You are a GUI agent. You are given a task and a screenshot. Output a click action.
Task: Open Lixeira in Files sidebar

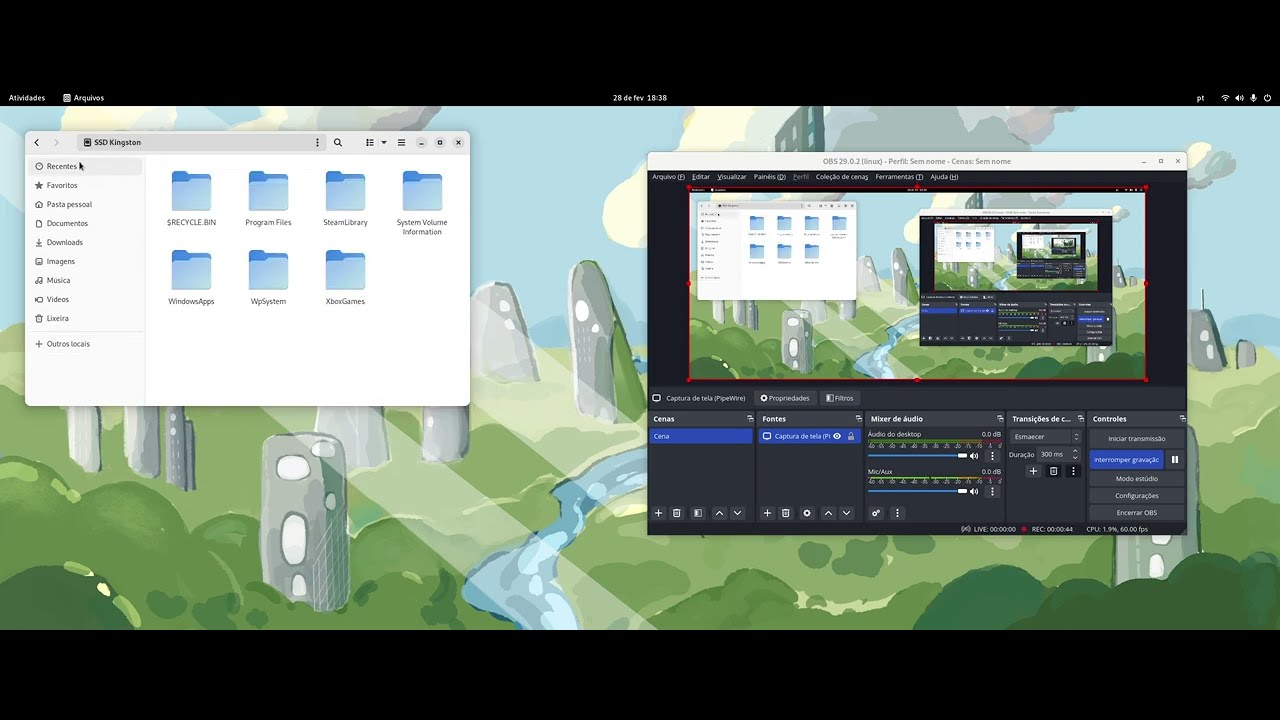pos(84,318)
